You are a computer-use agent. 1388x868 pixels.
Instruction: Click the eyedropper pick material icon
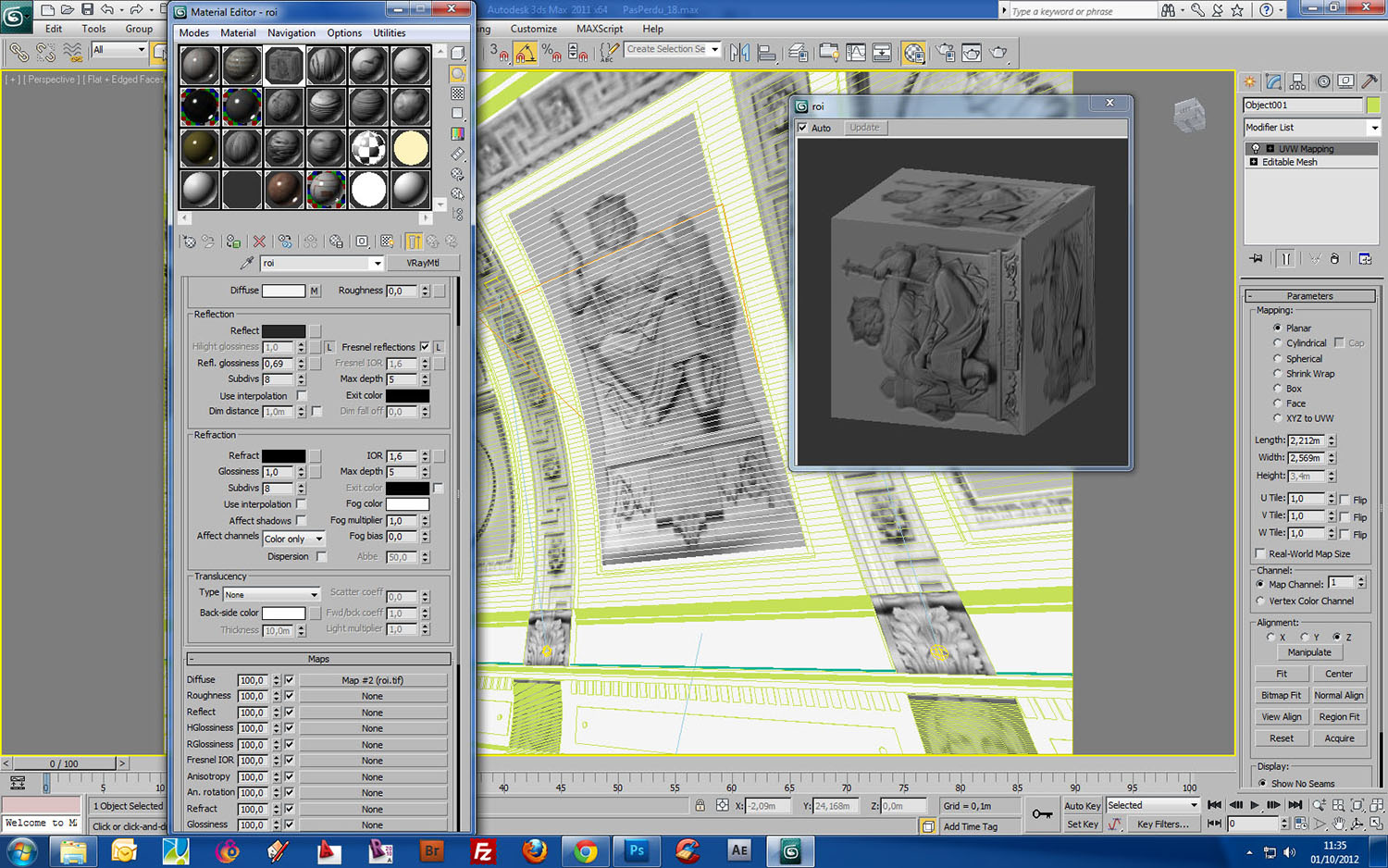coord(247,264)
